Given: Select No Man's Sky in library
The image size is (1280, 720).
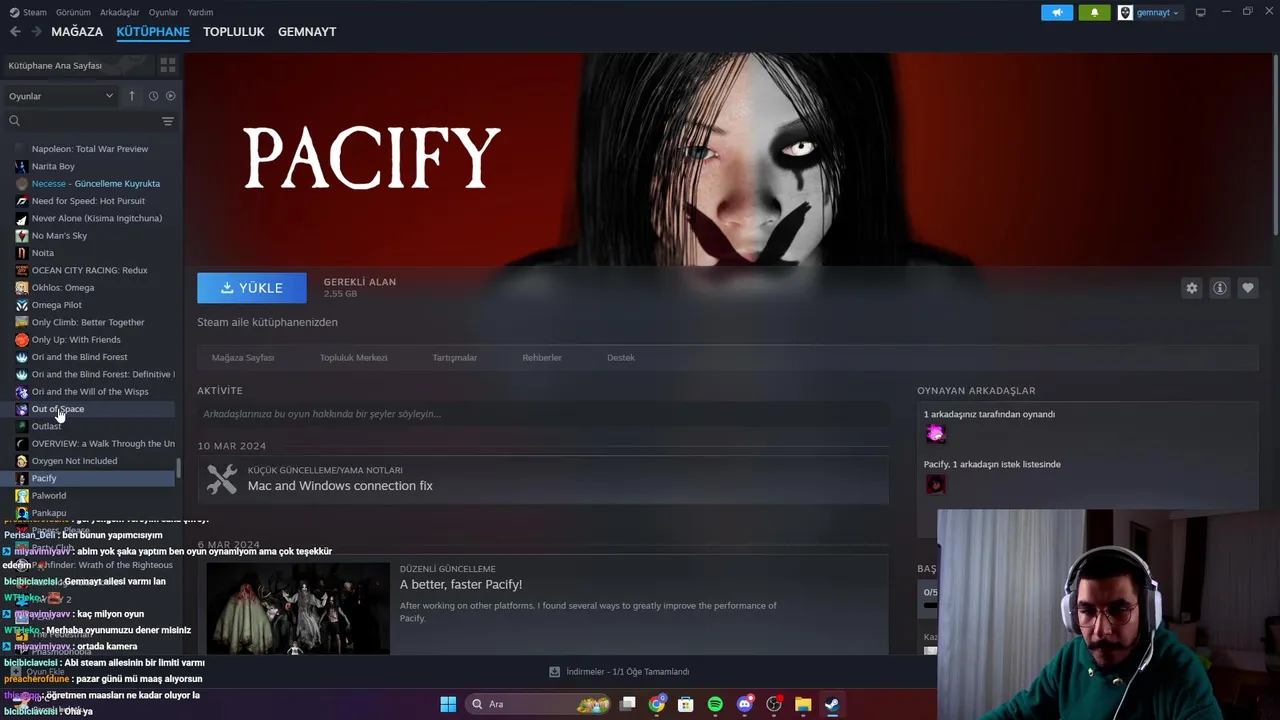Looking at the screenshot, I should tap(59, 236).
